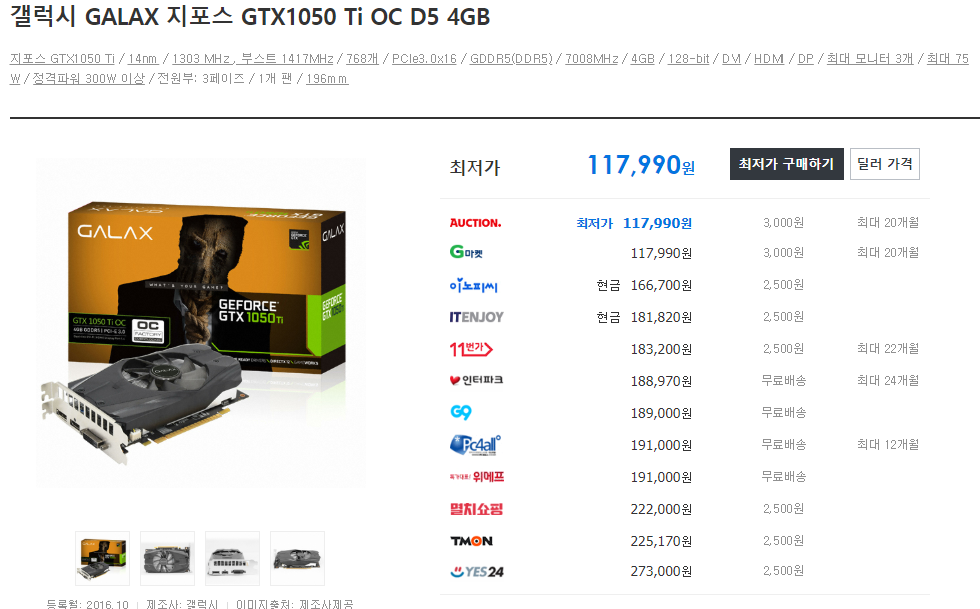Select first thumbnail showing GALAX box
The height and width of the screenshot is (609, 980).
click(x=102, y=558)
